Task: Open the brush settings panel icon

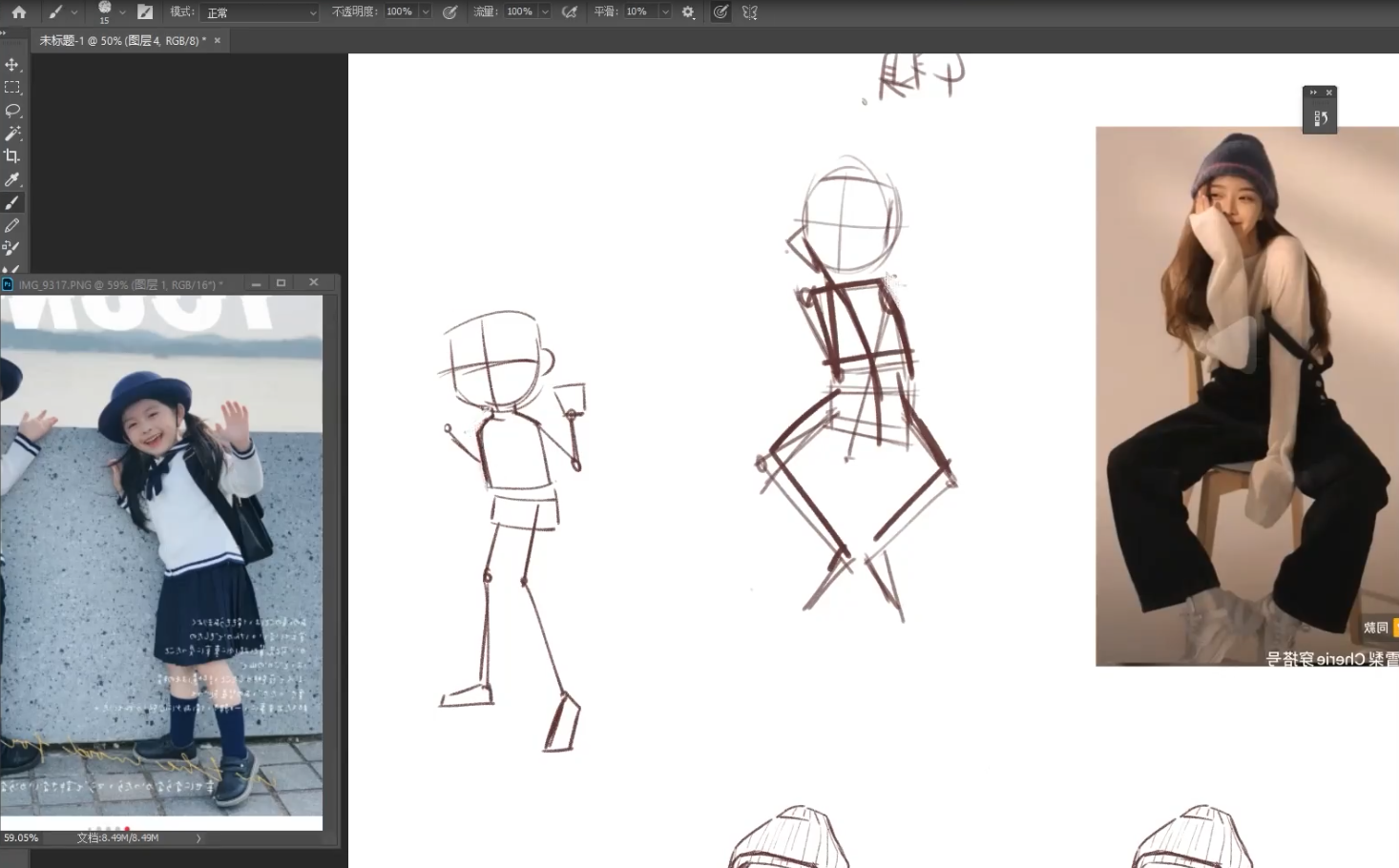Action: pos(145,12)
